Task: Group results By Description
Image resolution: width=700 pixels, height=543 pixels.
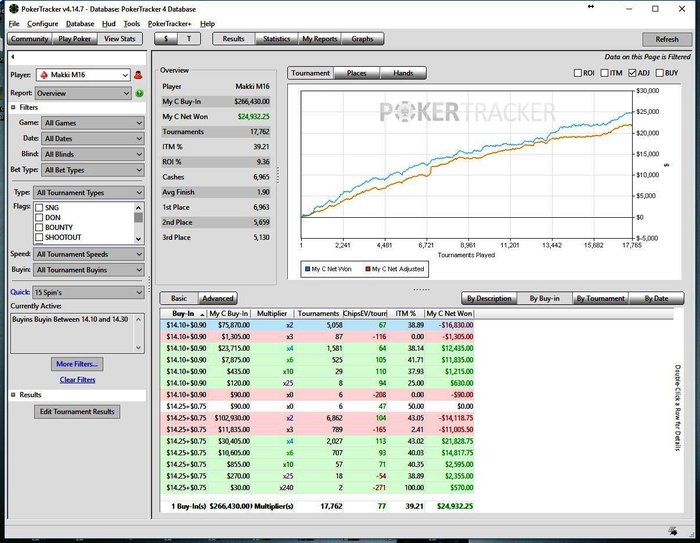Action: [x=489, y=298]
